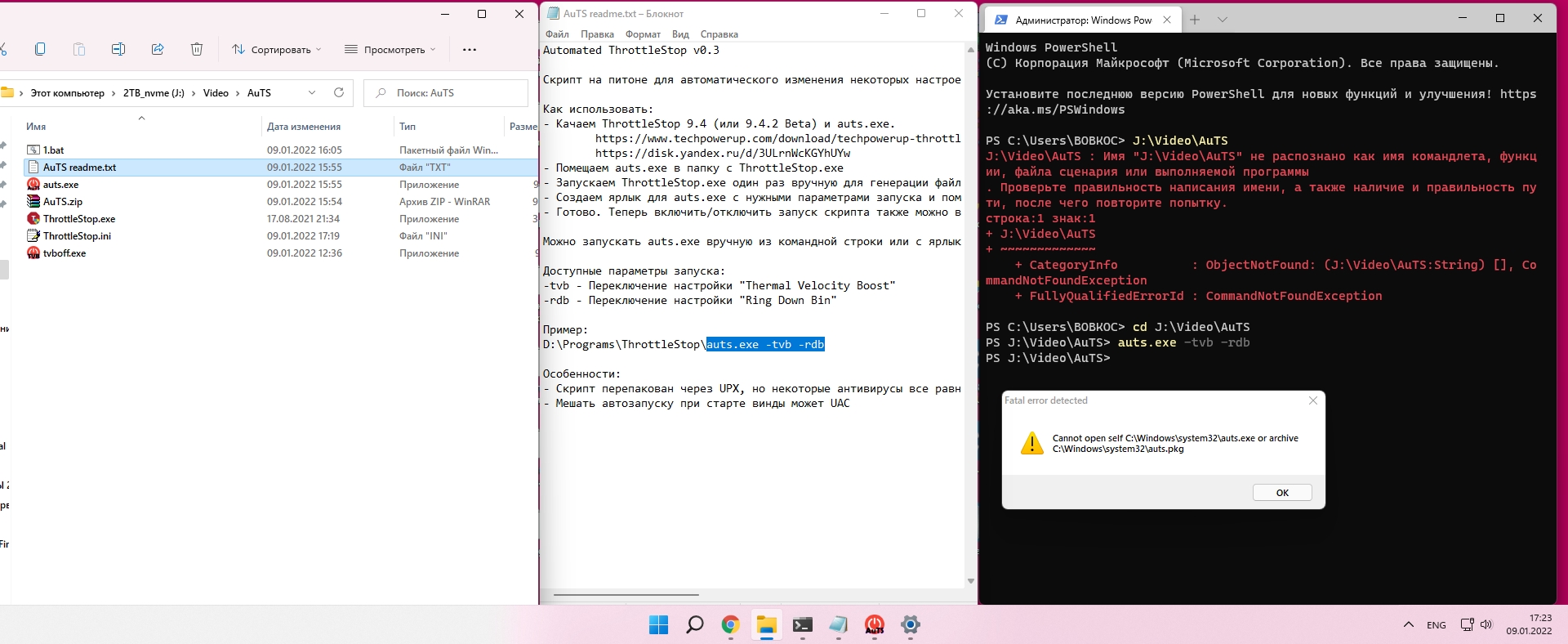The width and height of the screenshot is (1568, 644).
Task: Select the ThrottleStop.exe file icon
Action: coord(33,218)
